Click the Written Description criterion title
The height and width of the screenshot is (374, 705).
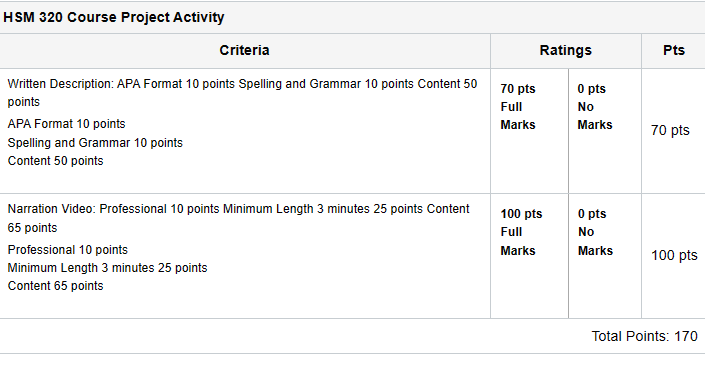coord(242,93)
